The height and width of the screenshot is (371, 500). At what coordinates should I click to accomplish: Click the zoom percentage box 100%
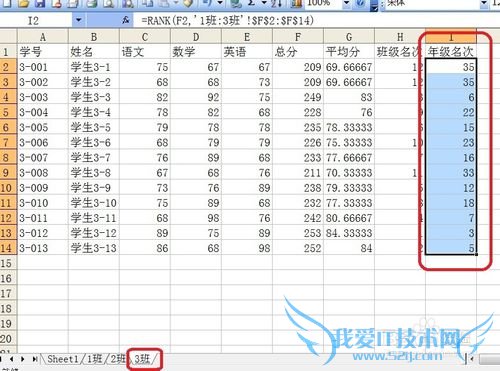[x=323, y=3]
